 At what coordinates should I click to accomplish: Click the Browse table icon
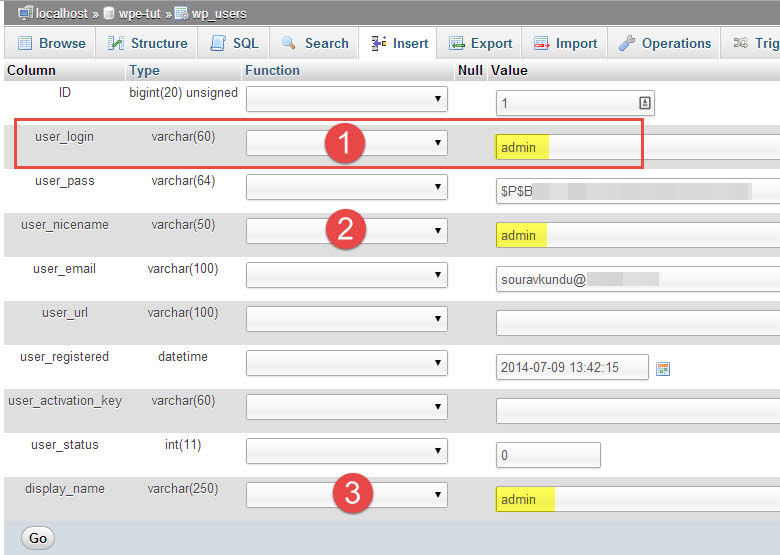[x=25, y=43]
